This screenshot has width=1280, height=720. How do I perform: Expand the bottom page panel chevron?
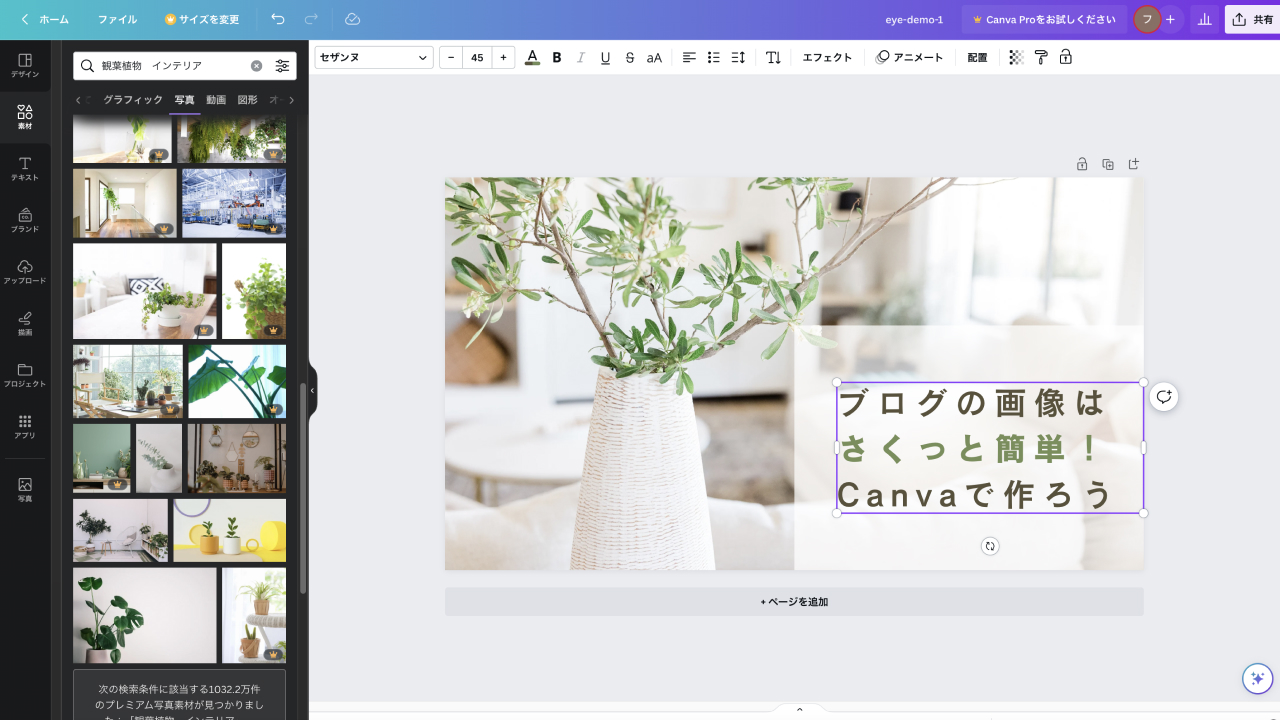pos(799,709)
